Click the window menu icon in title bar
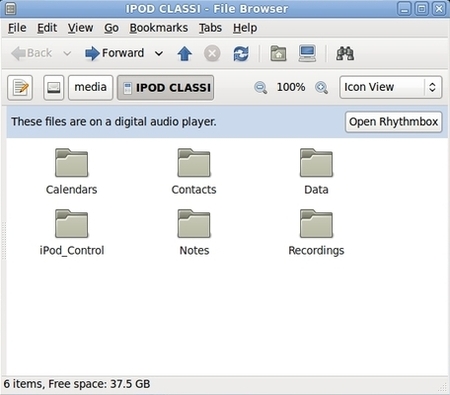450x395 pixels. pyautogui.click(x=11, y=9)
